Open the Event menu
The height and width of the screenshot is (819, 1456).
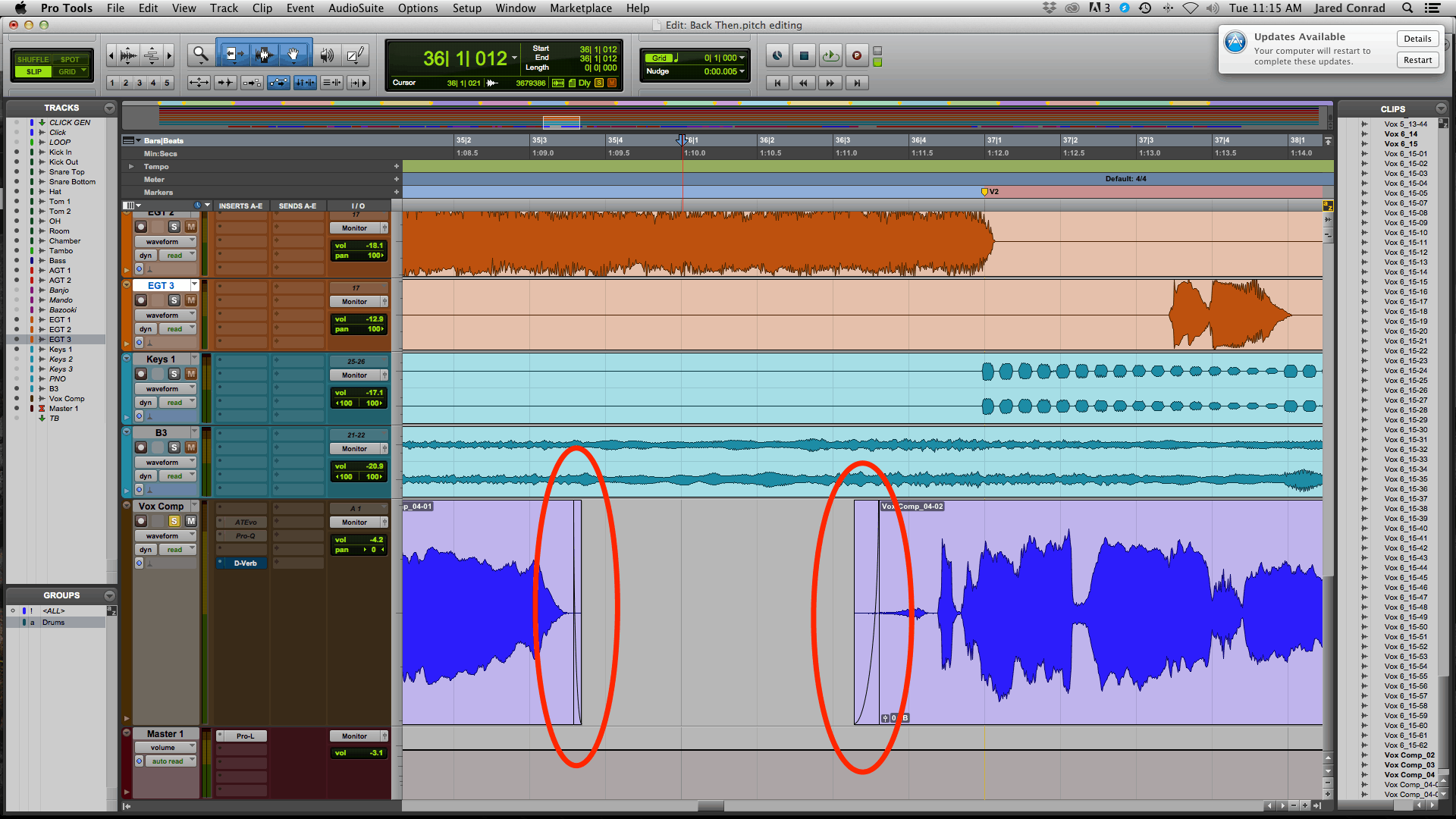point(300,8)
